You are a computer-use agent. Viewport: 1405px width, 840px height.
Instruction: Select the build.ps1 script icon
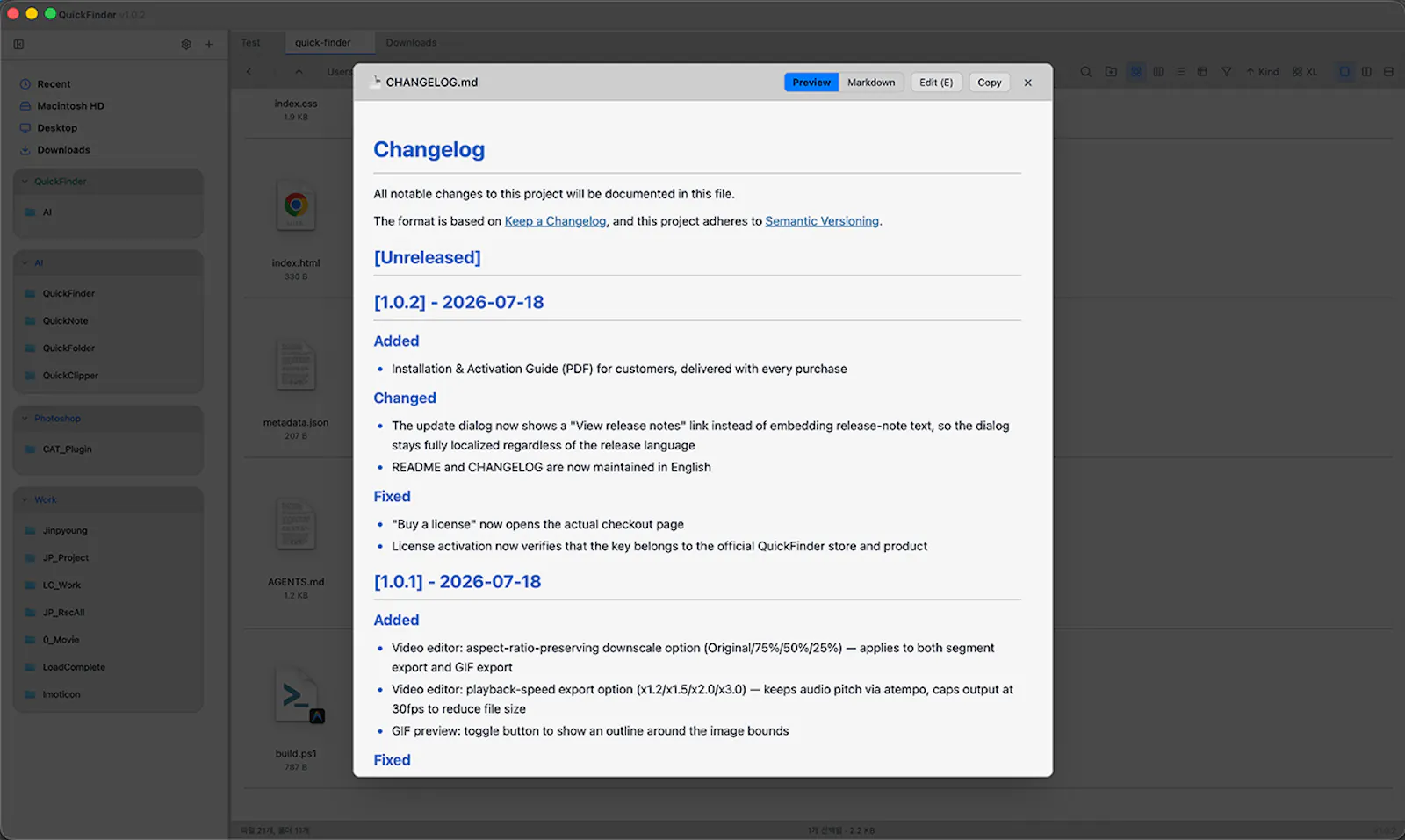point(299,697)
